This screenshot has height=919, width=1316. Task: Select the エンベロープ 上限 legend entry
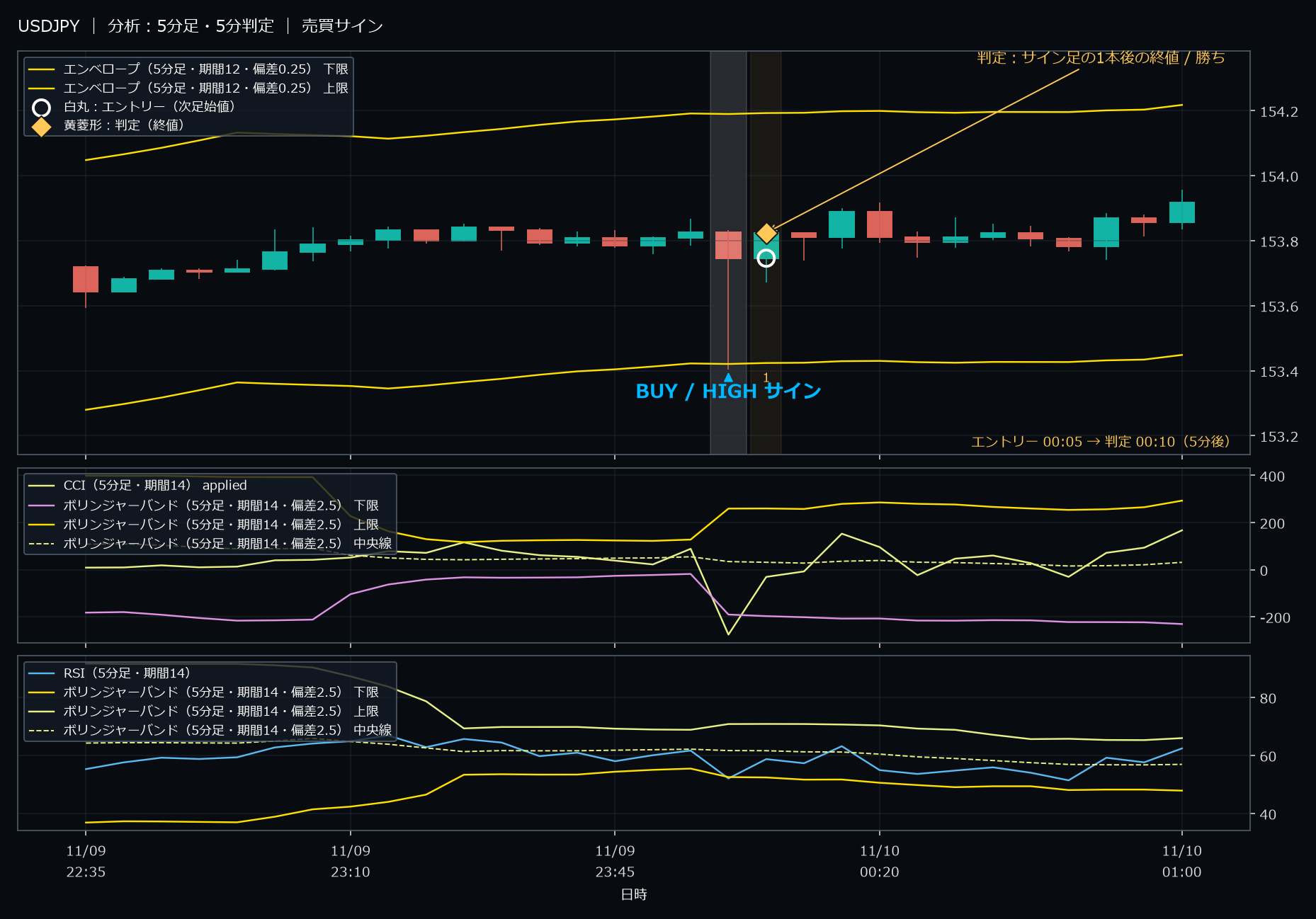[x=188, y=89]
